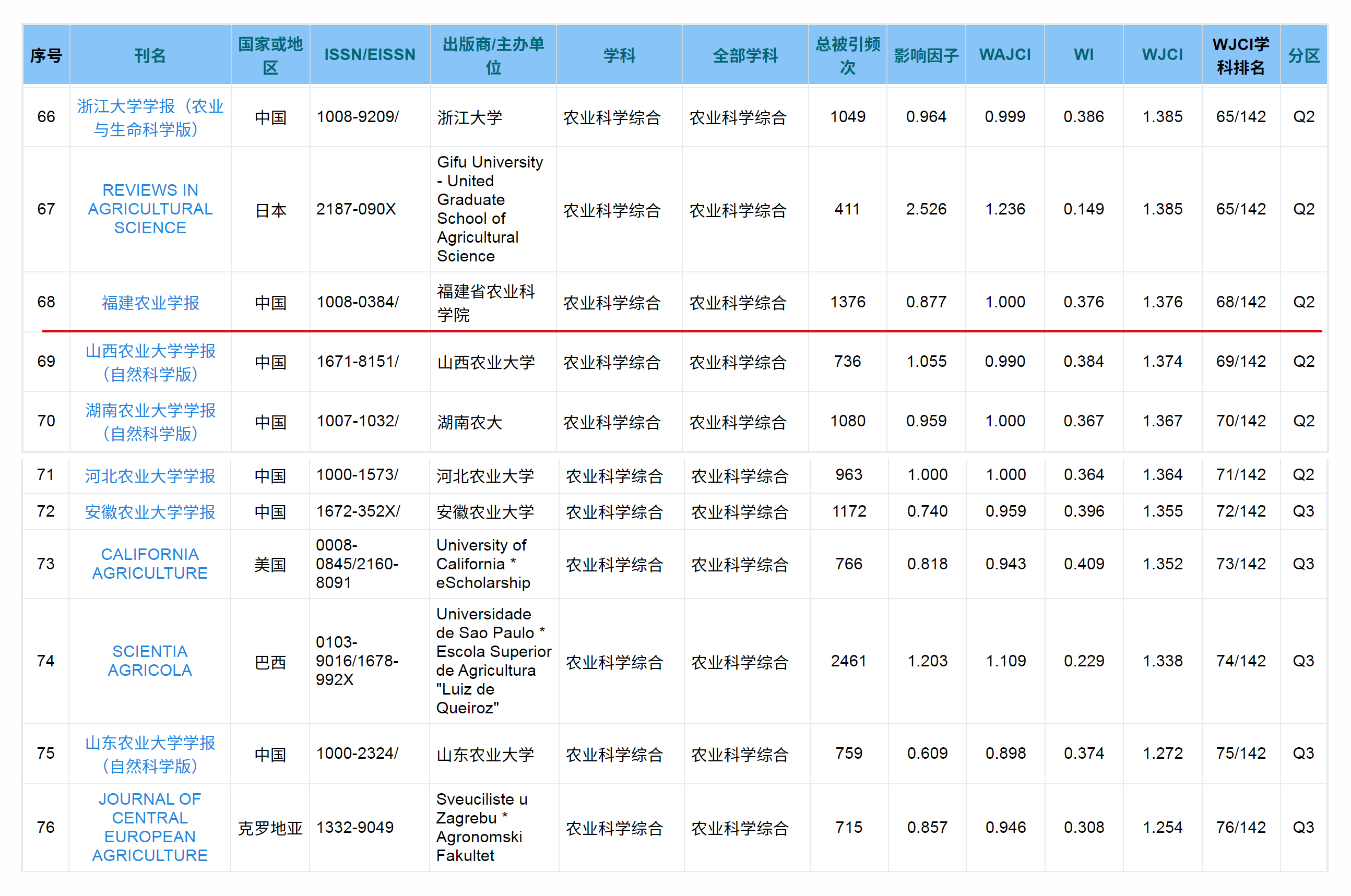Click publisher cell Universidade de Sao Paulo
The height and width of the screenshot is (896, 1351).
click(x=494, y=661)
